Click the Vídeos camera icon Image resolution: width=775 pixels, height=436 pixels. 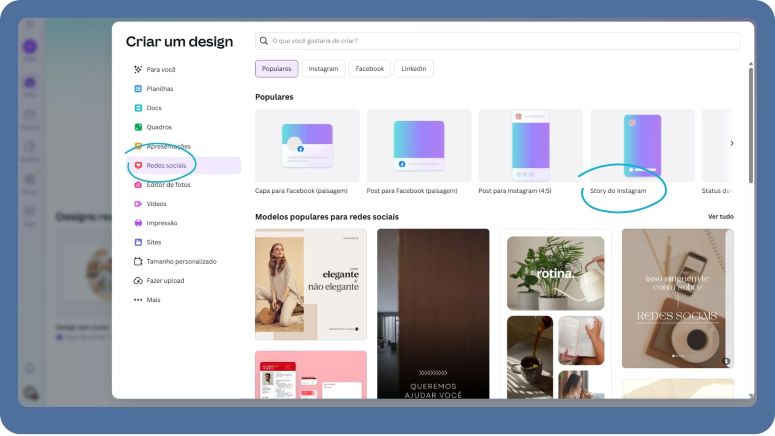[x=138, y=204]
